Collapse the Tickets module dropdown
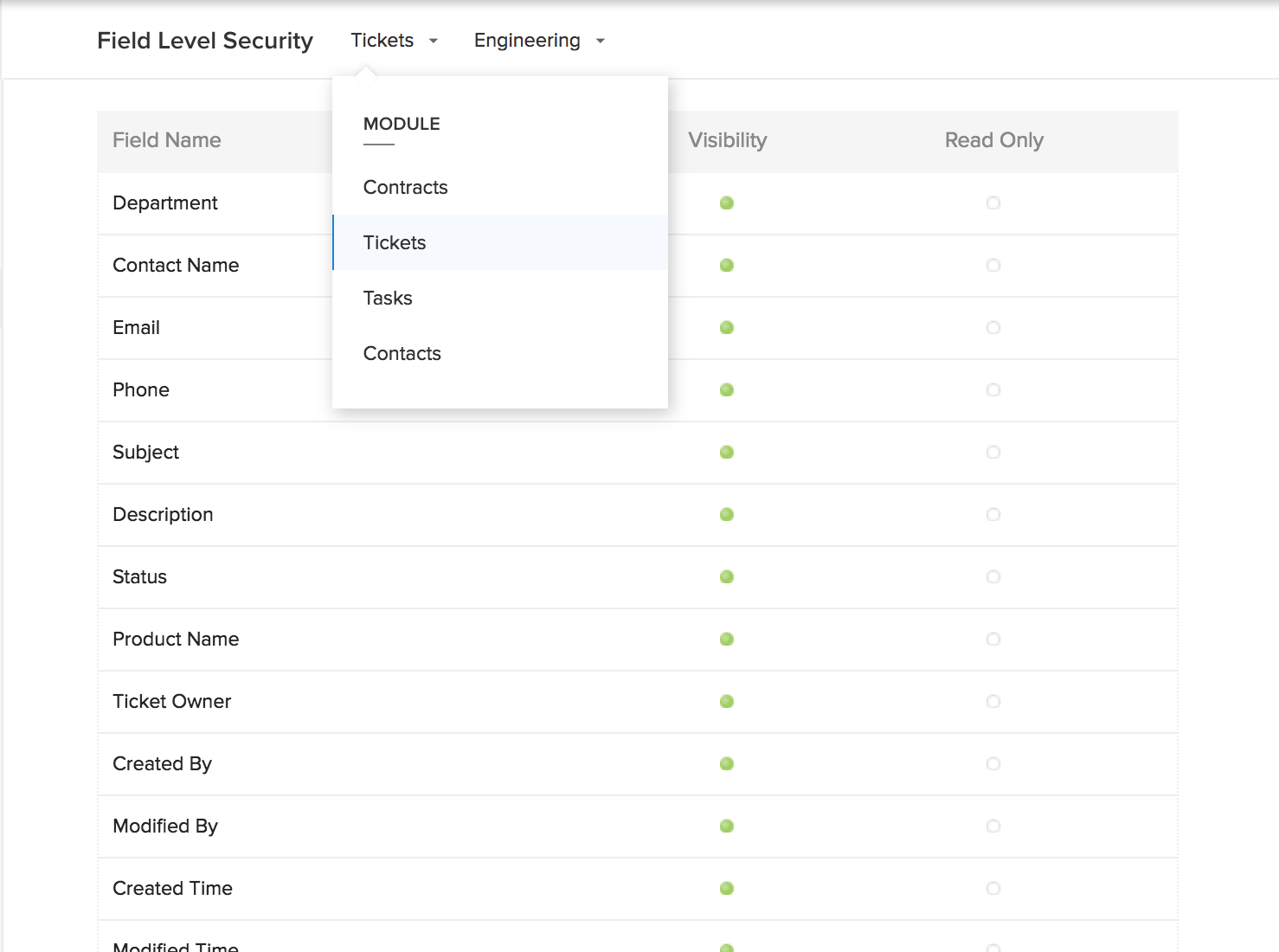 pyautogui.click(x=394, y=41)
